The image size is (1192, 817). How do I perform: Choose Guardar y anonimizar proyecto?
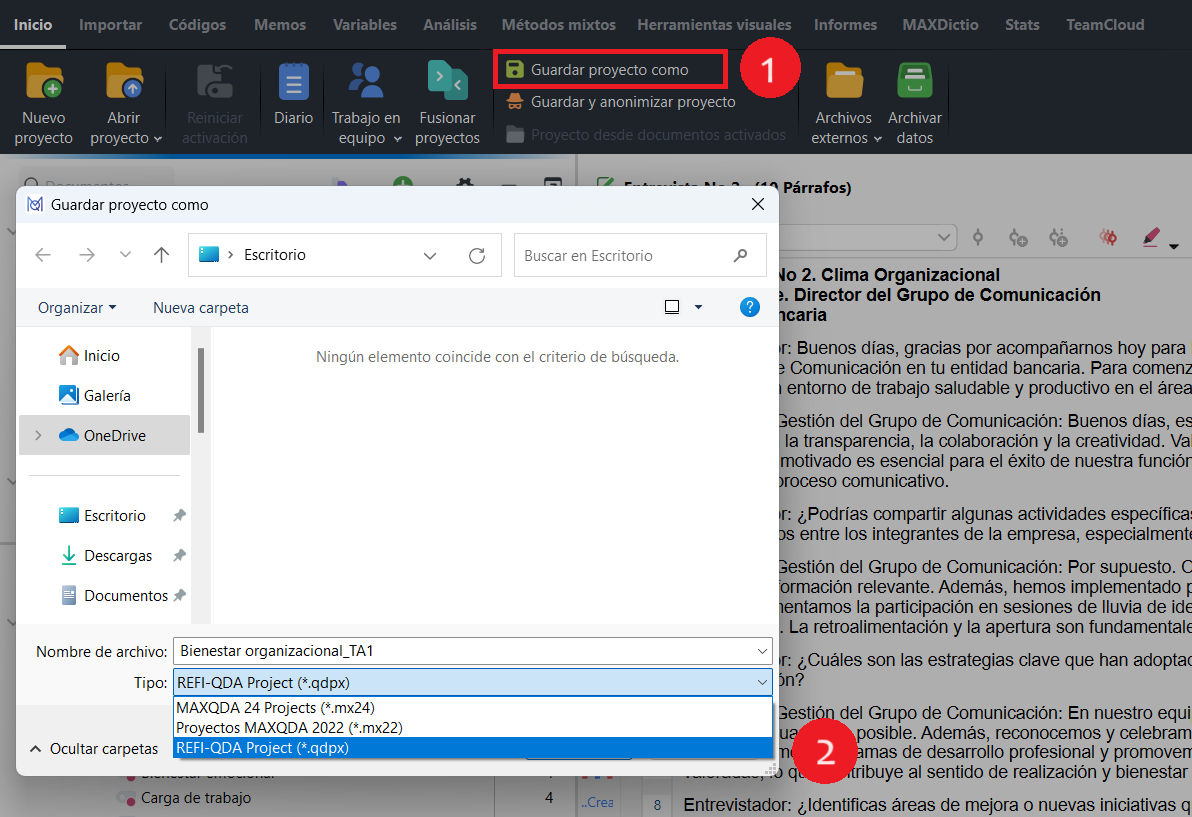pos(621,102)
